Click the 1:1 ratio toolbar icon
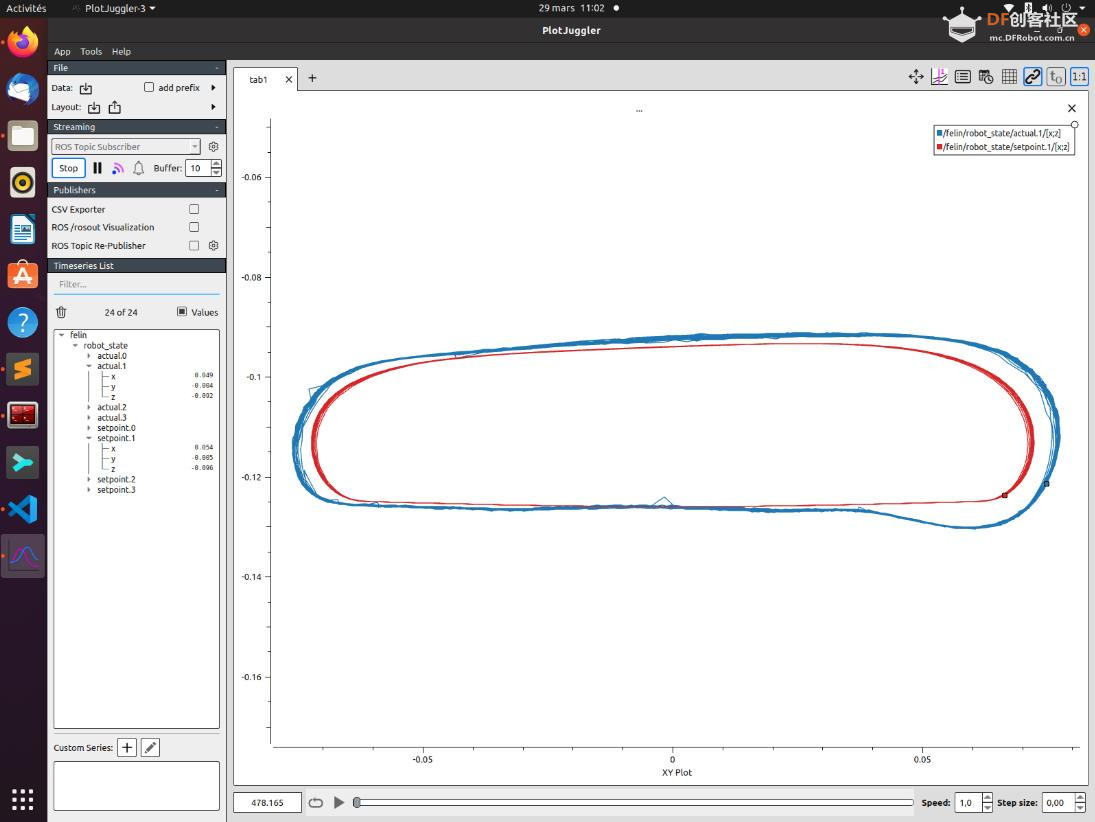 pyautogui.click(x=1079, y=77)
